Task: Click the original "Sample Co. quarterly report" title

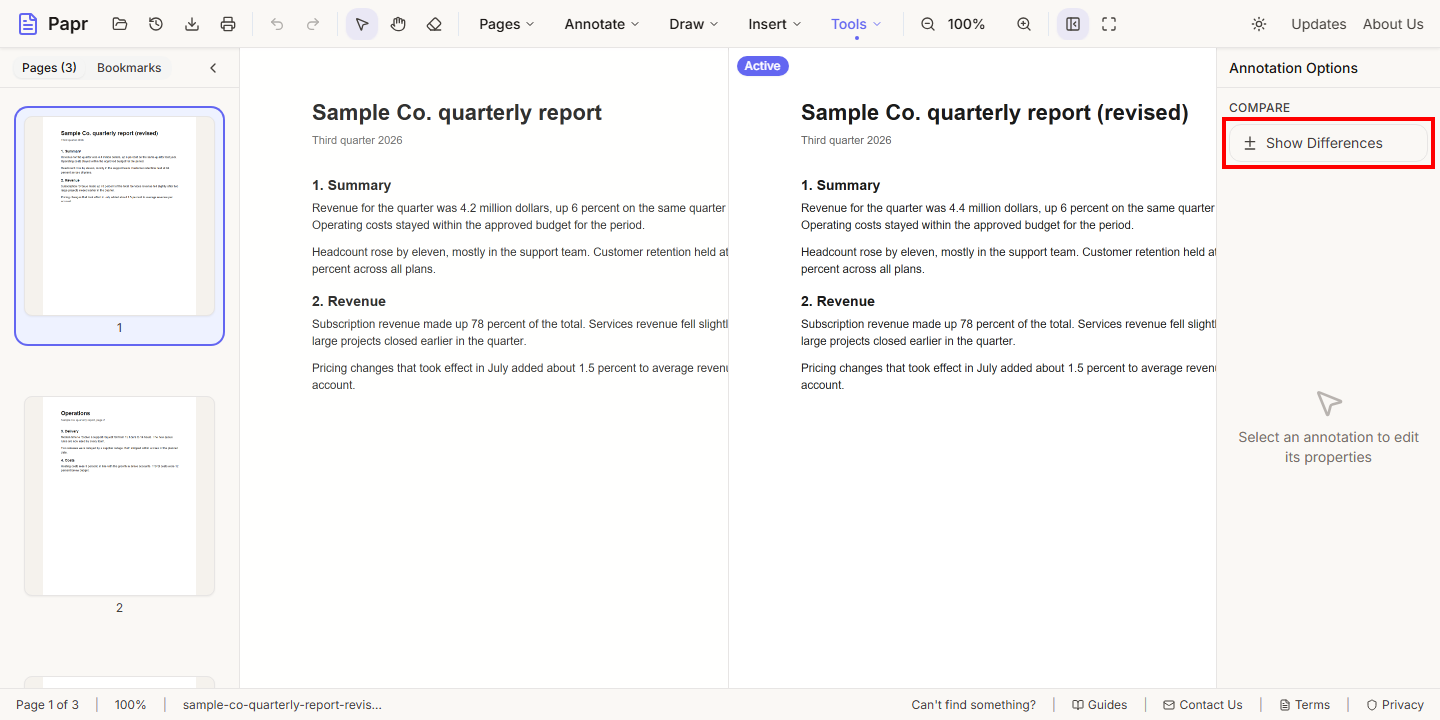Action: (457, 112)
